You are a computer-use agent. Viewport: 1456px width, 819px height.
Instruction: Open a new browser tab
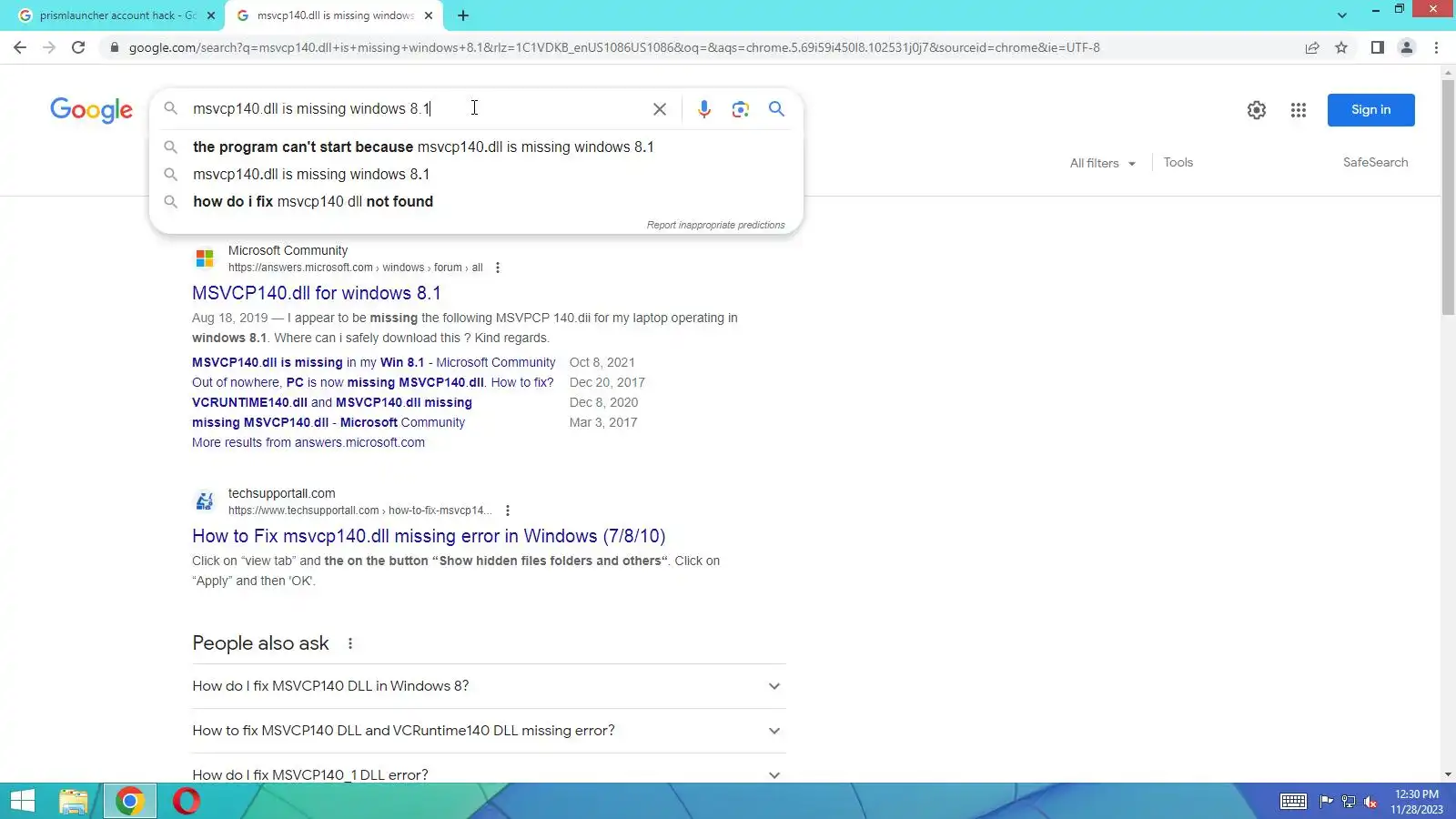pyautogui.click(x=463, y=15)
